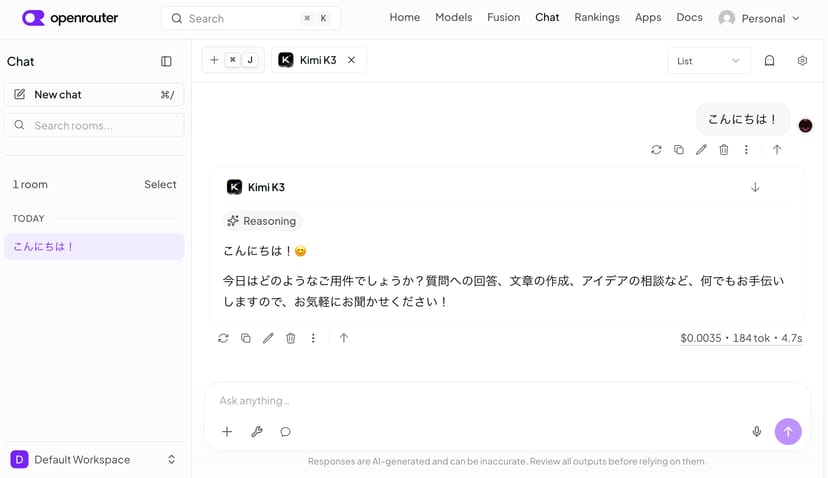Click Select to choose rooms
Image resolution: width=828 pixels, height=478 pixels.
(160, 184)
